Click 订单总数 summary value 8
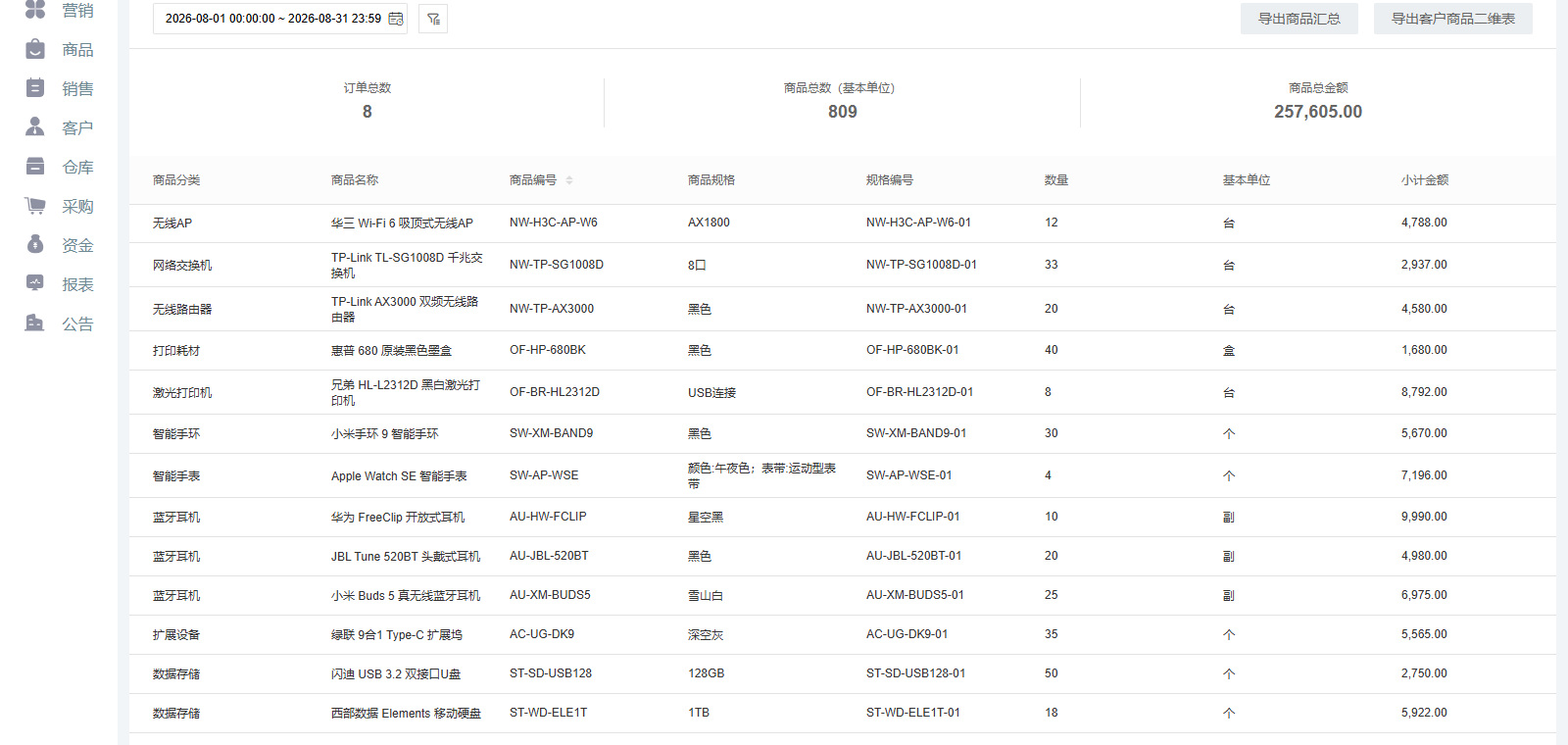 367,112
